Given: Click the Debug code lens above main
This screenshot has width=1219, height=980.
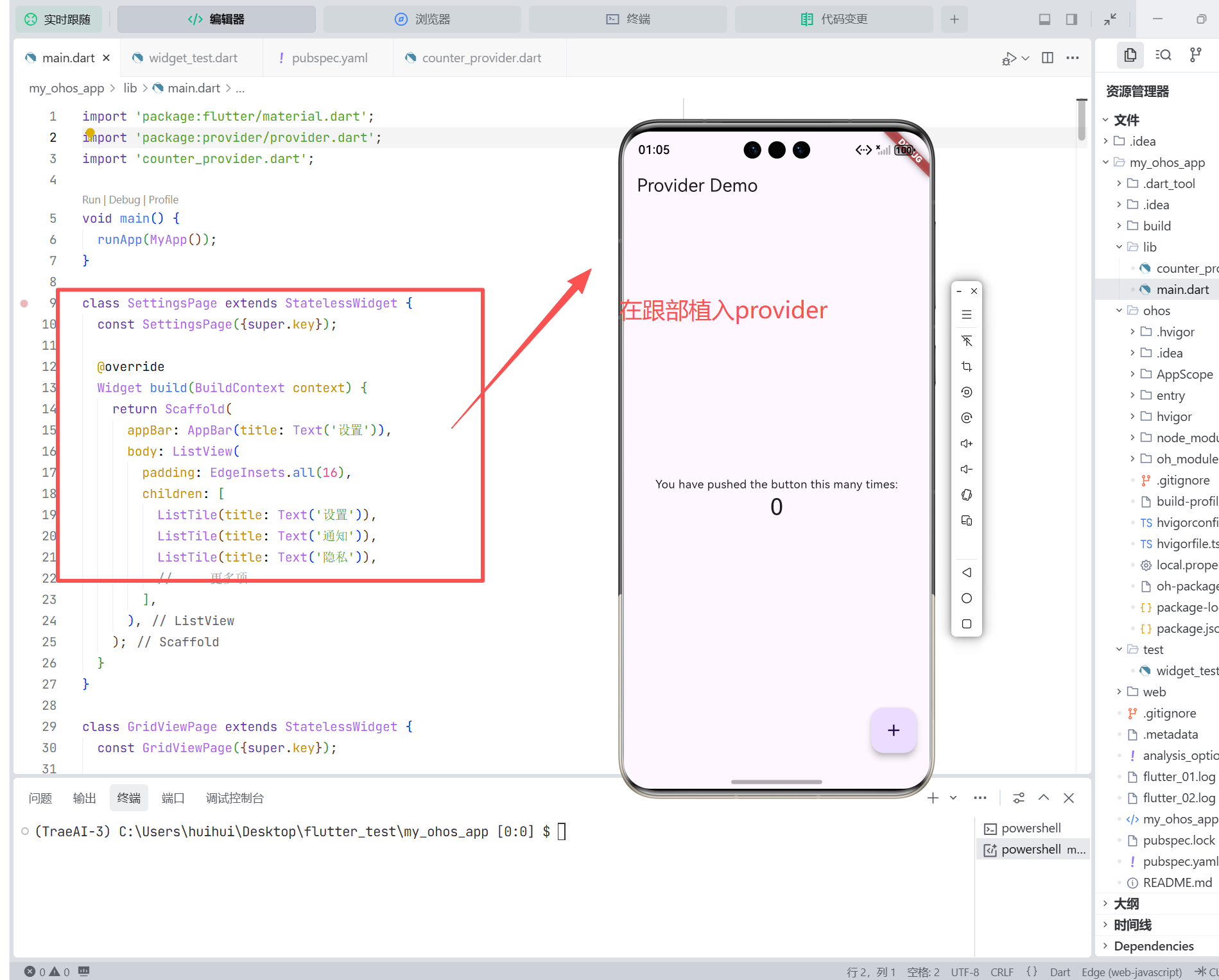Looking at the screenshot, I should pos(125,200).
